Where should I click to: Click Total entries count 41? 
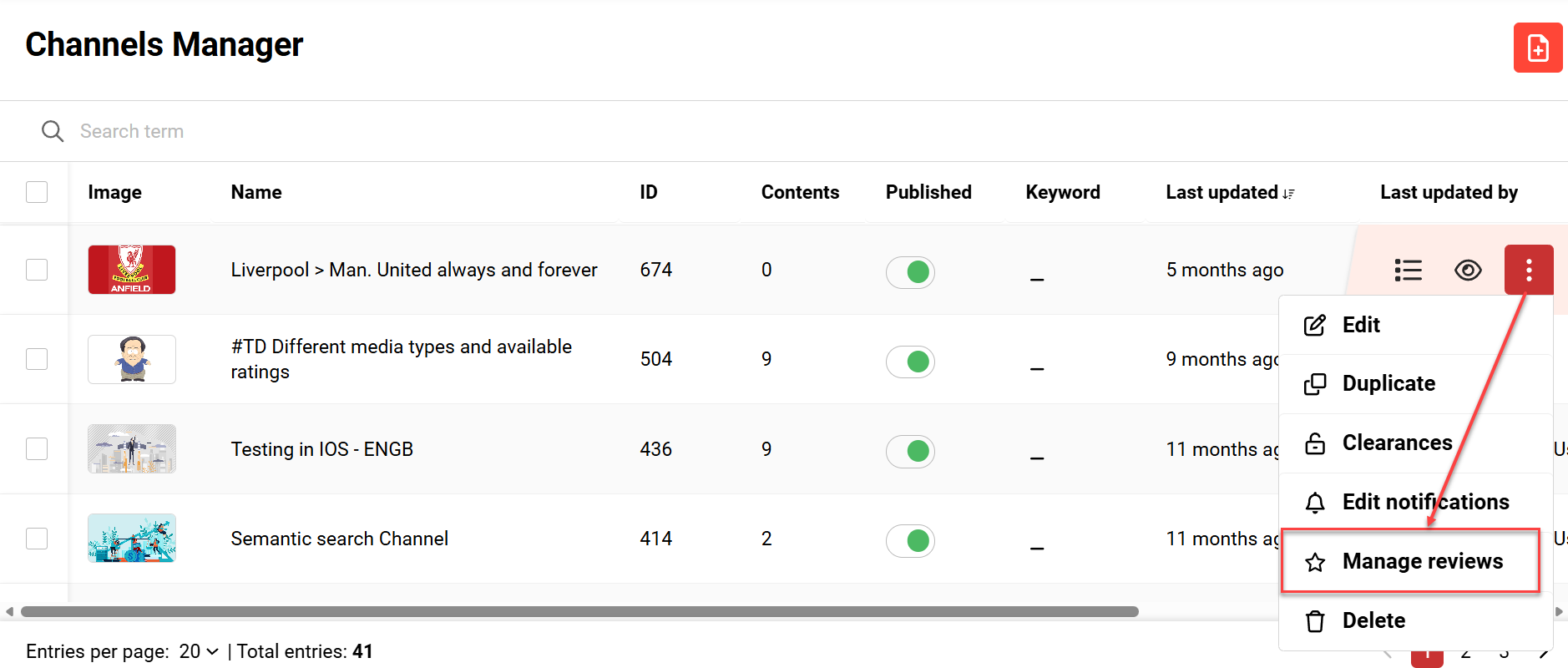point(362,651)
